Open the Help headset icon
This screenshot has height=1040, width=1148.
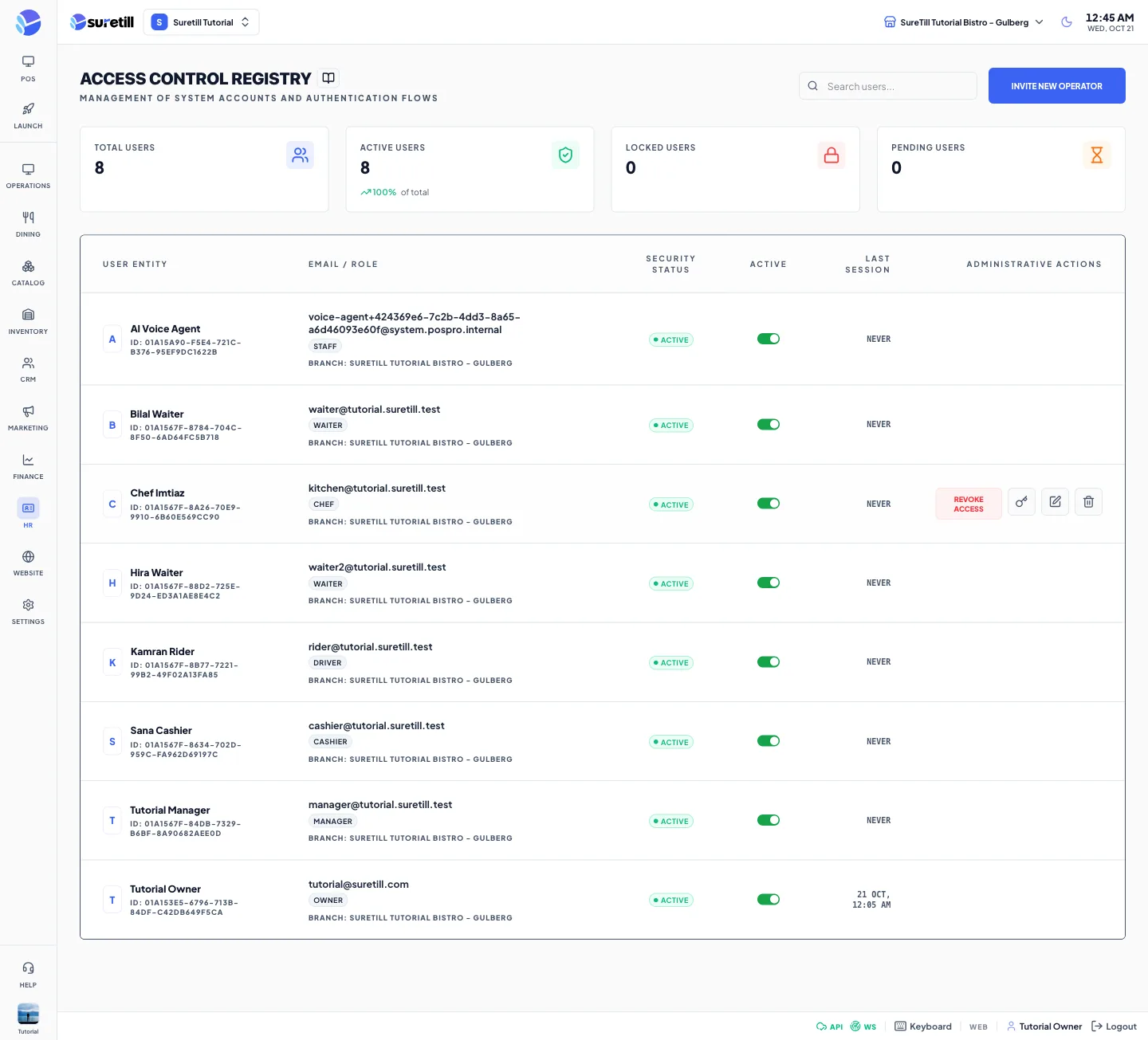tap(28, 975)
